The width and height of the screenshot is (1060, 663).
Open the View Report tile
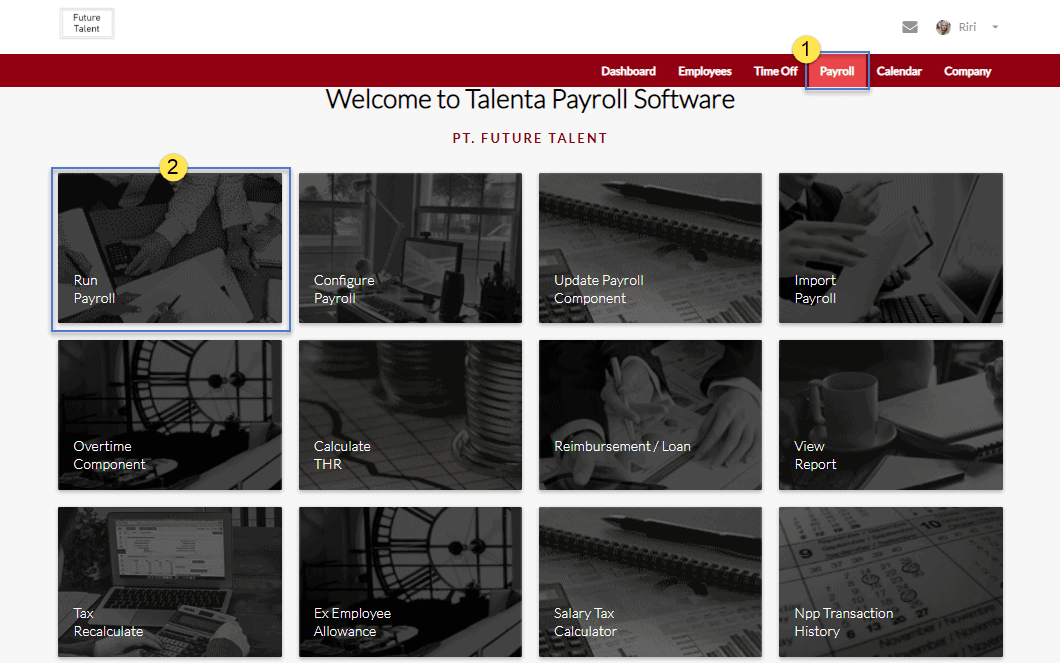pyautogui.click(x=891, y=415)
